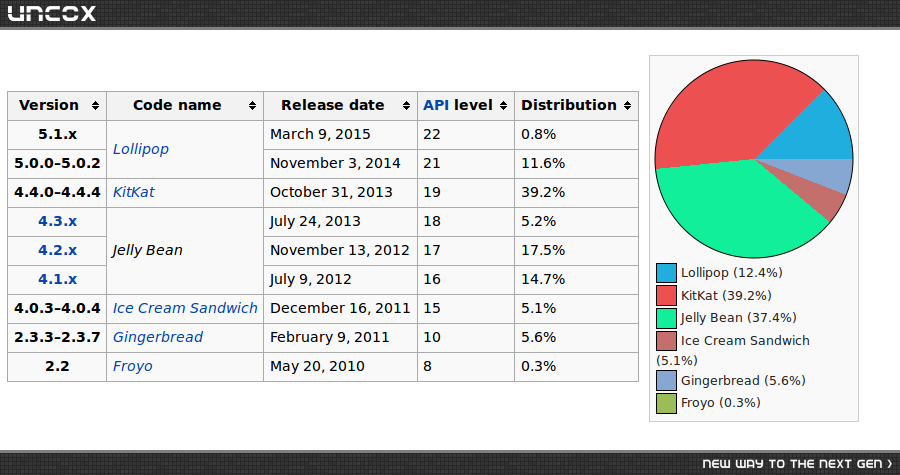The image size is (900, 475).
Task: Select the 'November 13, 2012' date cell
Action: (340, 251)
